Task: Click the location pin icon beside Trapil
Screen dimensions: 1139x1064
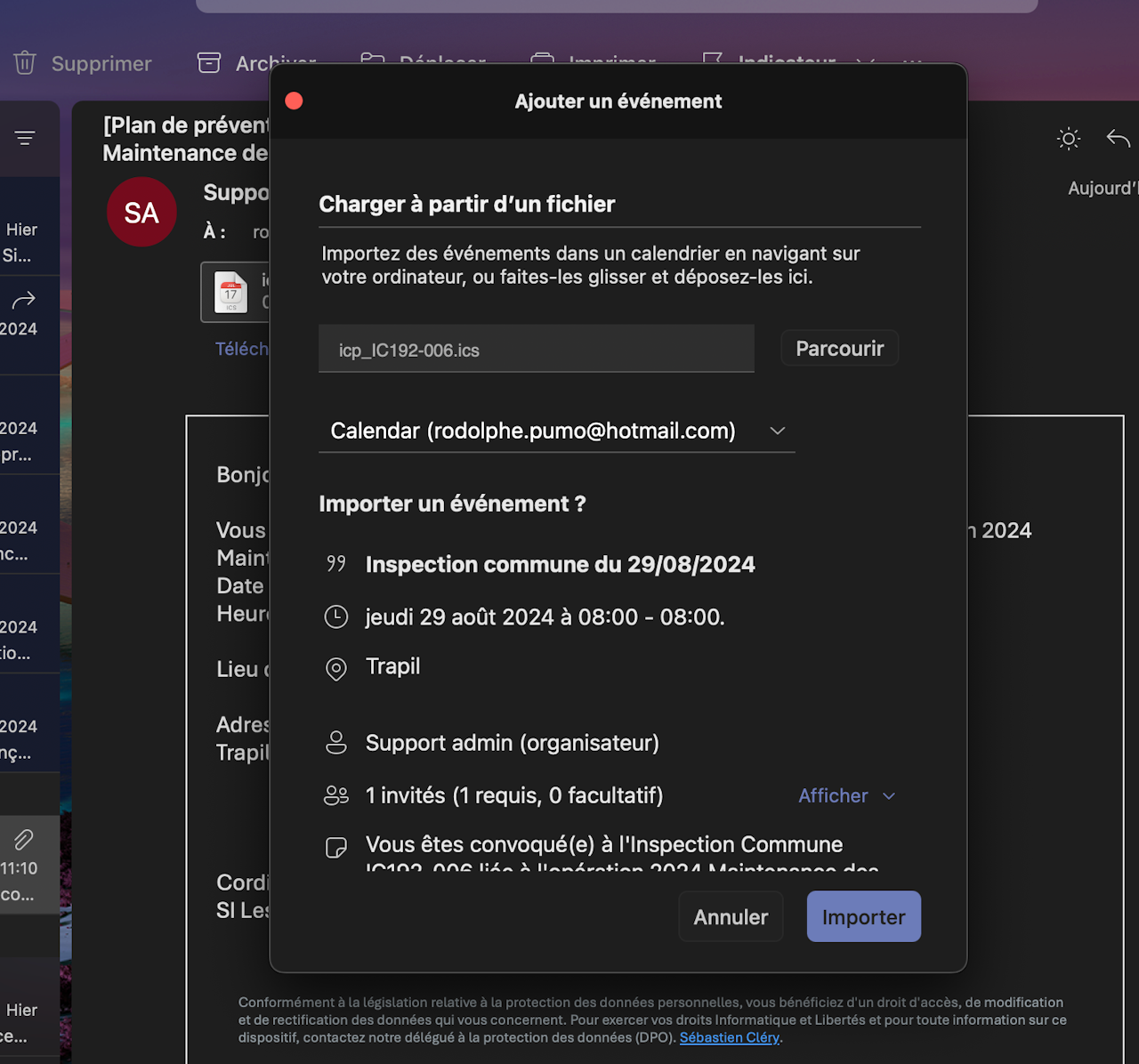Action: point(336,669)
